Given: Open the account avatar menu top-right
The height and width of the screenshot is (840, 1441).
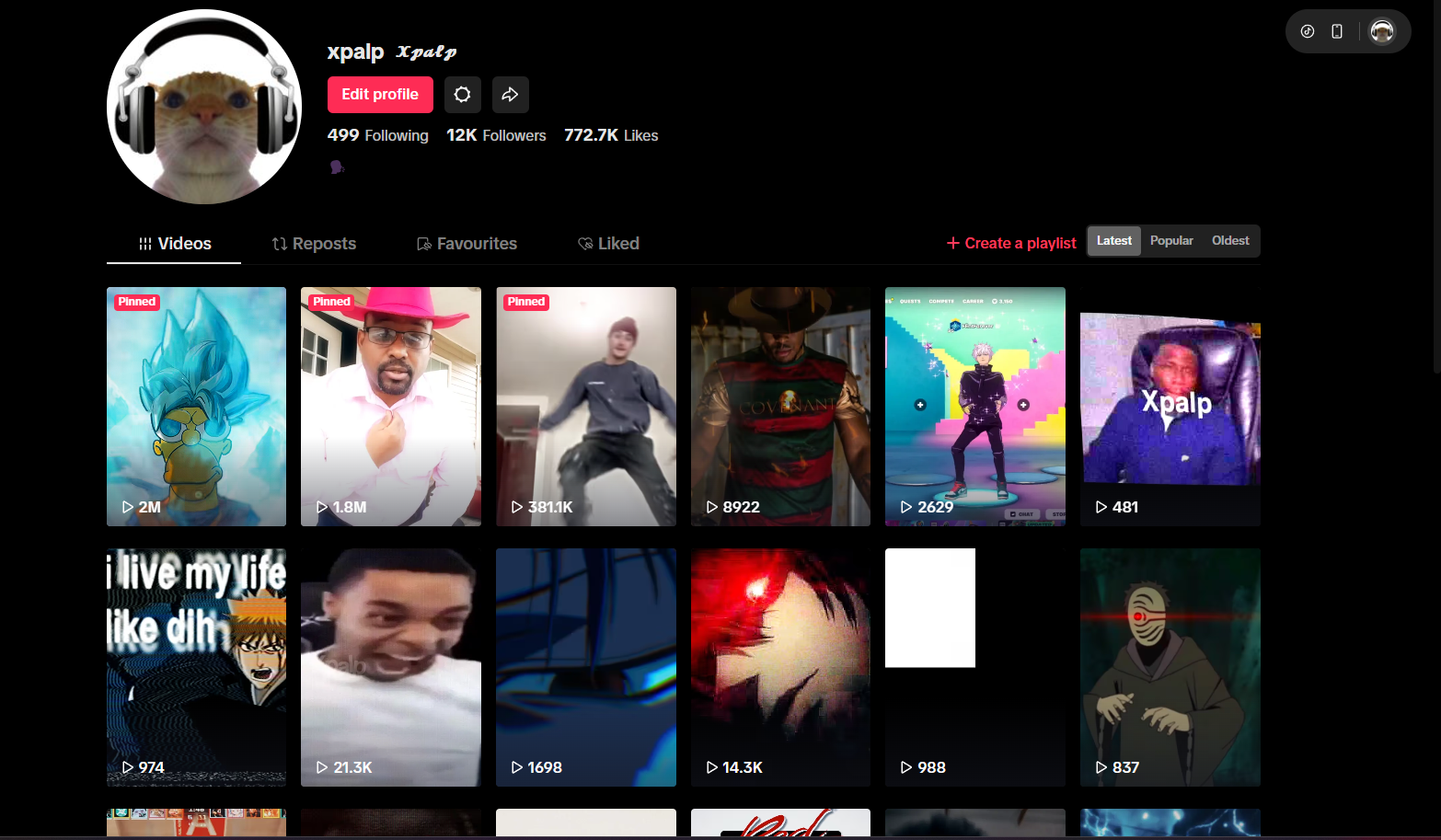Looking at the screenshot, I should point(1381,31).
